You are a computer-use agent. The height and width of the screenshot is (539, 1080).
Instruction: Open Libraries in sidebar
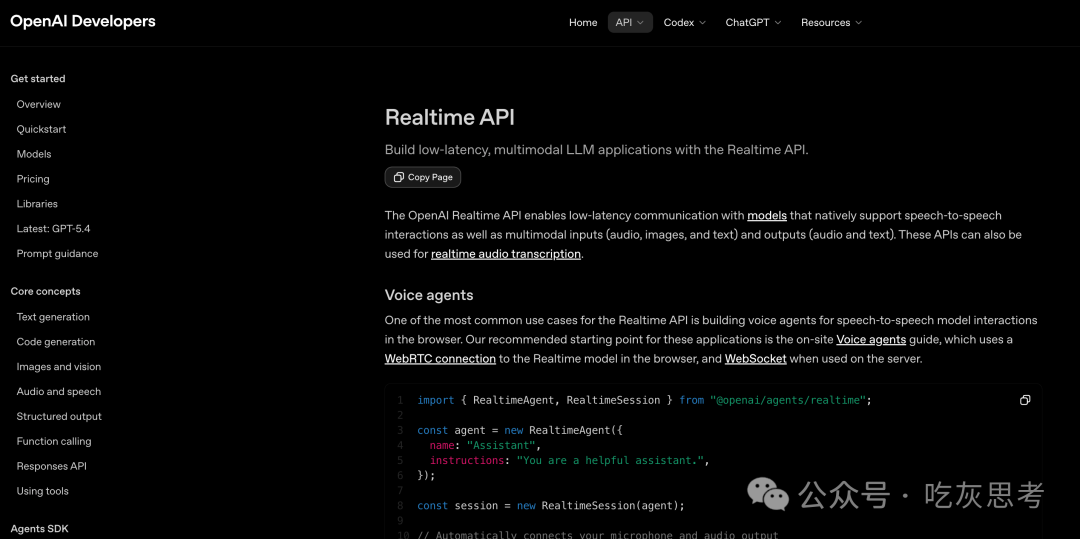pos(37,203)
